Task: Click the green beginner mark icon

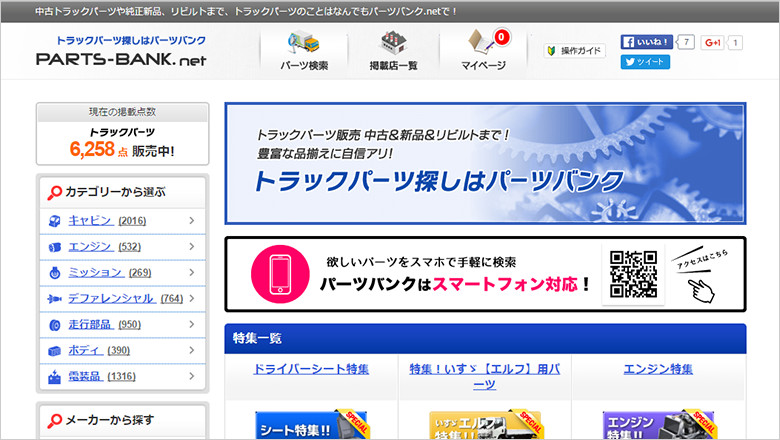Action: tap(551, 51)
